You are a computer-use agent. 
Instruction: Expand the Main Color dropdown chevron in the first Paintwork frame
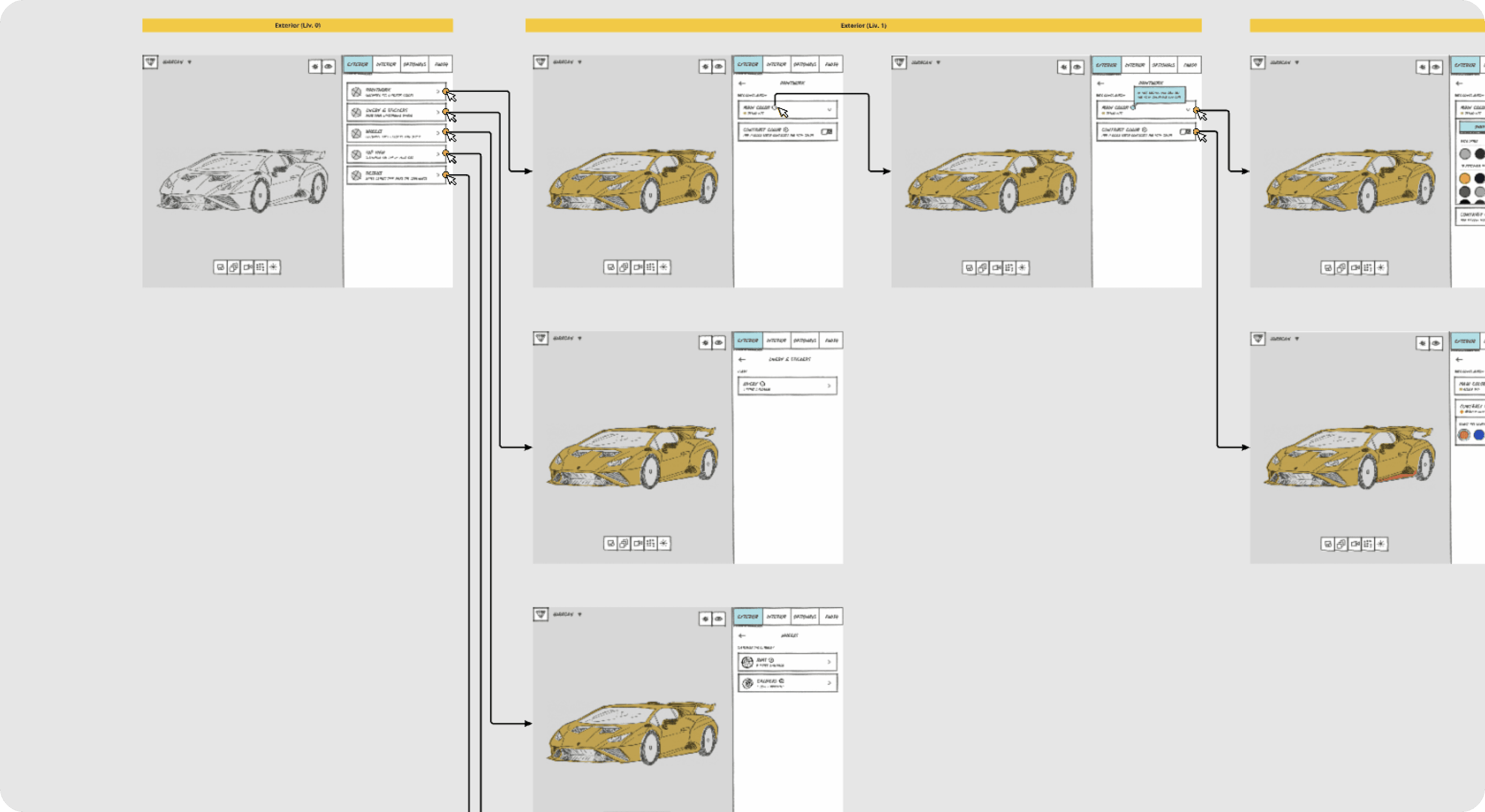(829, 110)
